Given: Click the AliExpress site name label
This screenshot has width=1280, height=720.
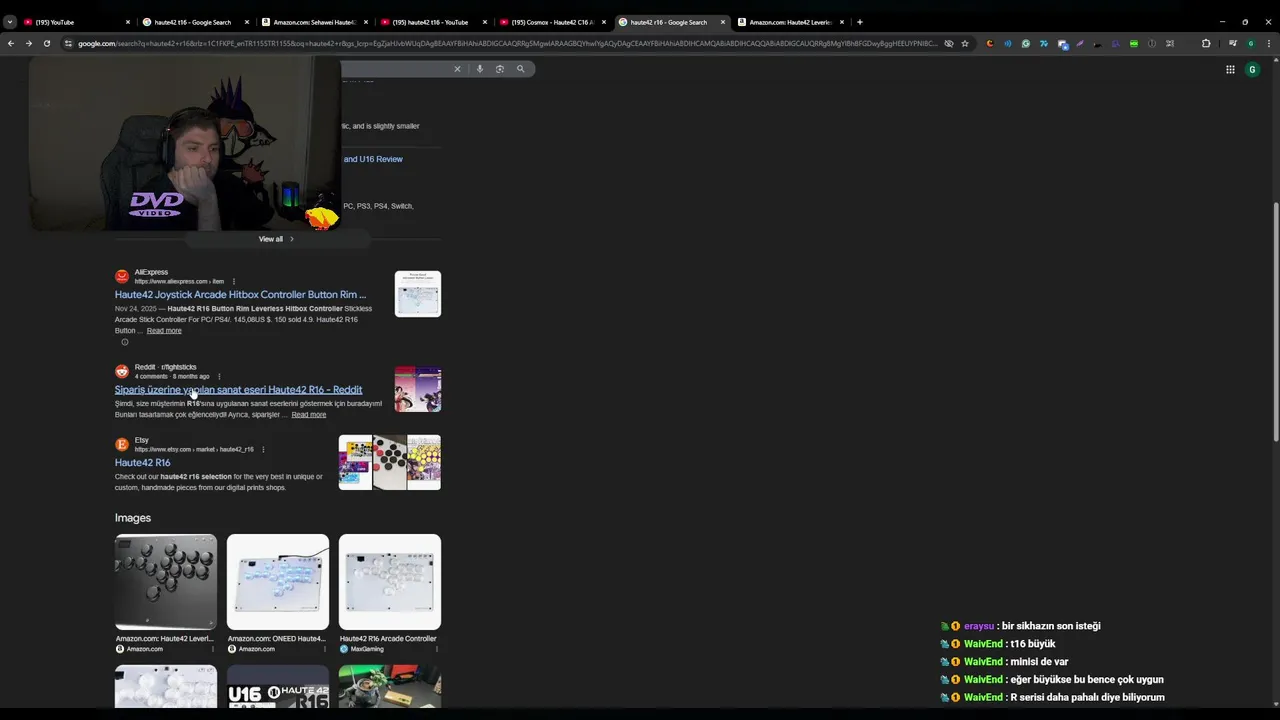Looking at the screenshot, I should [151, 272].
